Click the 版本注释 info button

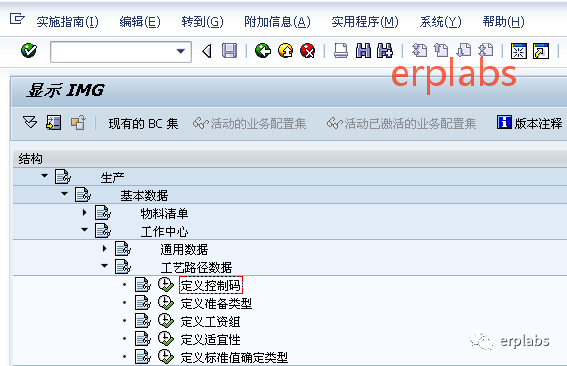(529, 123)
